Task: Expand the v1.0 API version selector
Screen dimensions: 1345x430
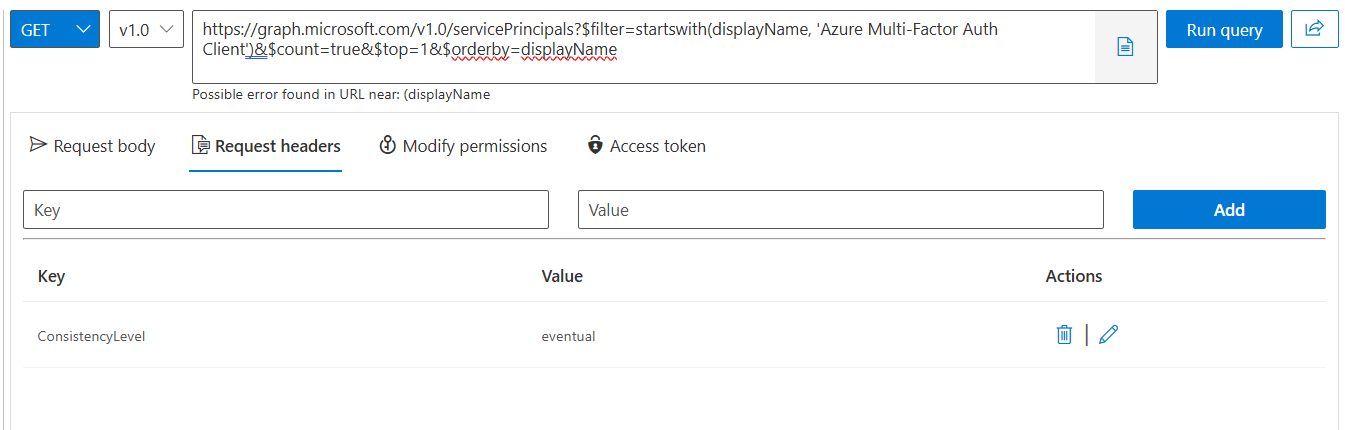Action: pyautogui.click(x=146, y=30)
